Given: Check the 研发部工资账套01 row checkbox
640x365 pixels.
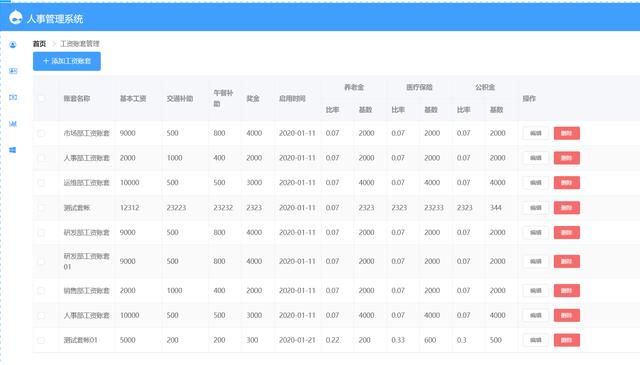Looking at the screenshot, I should [x=41, y=261].
